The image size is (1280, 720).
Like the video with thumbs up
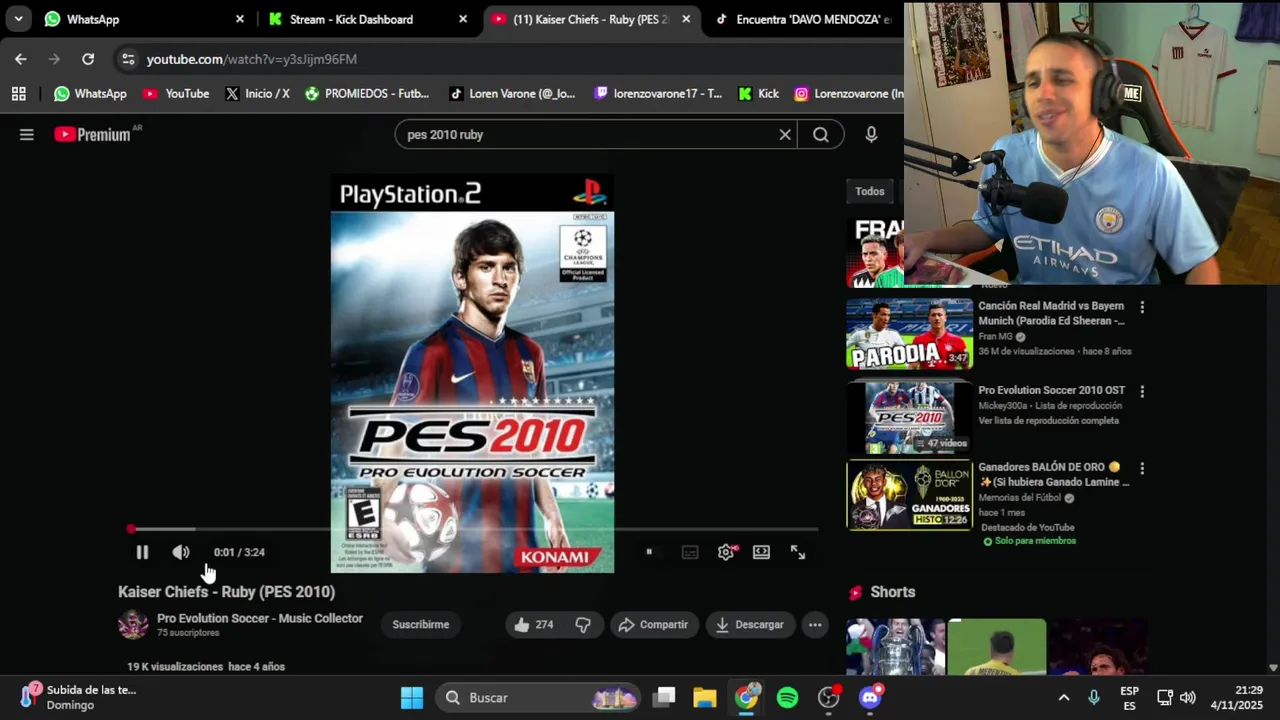tap(534, 625)
